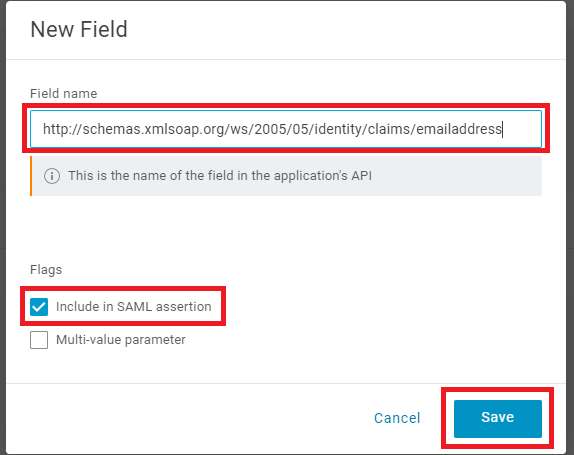This screenshot has width=574, height=455.
Task: Click the checkmark in the SAML checkbox
Action: point(39,307)
